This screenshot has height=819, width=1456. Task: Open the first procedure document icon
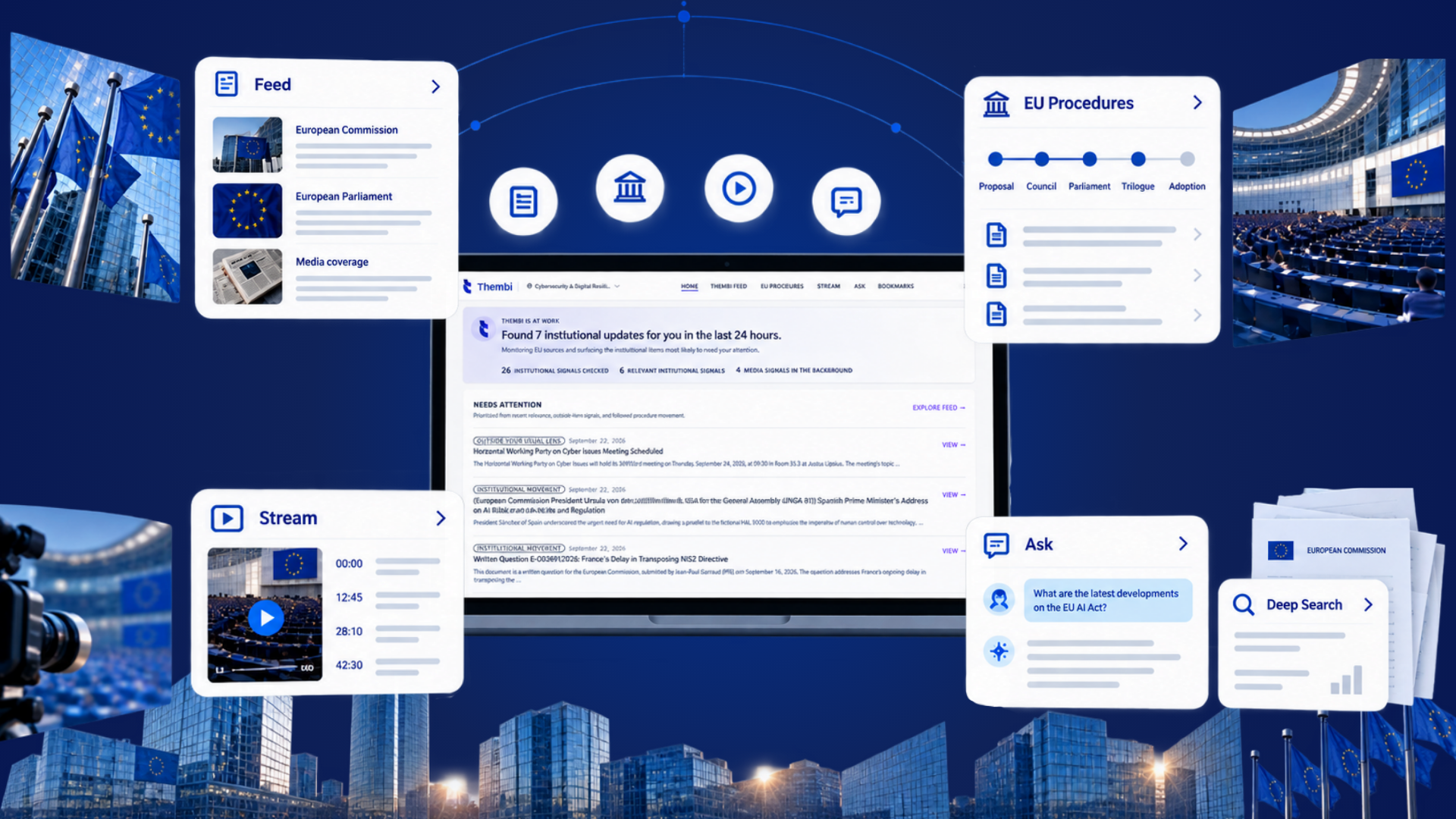click(x=996, y=235)
